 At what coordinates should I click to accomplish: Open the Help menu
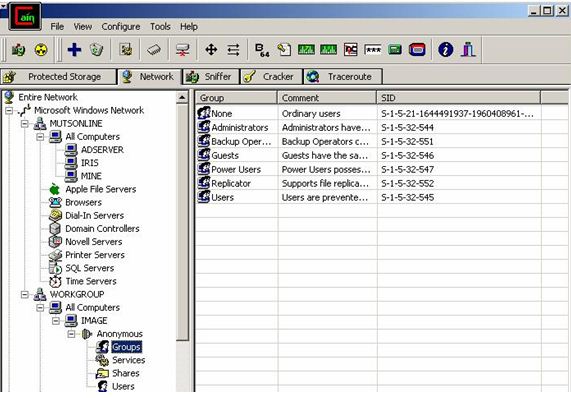pos(189,27)
